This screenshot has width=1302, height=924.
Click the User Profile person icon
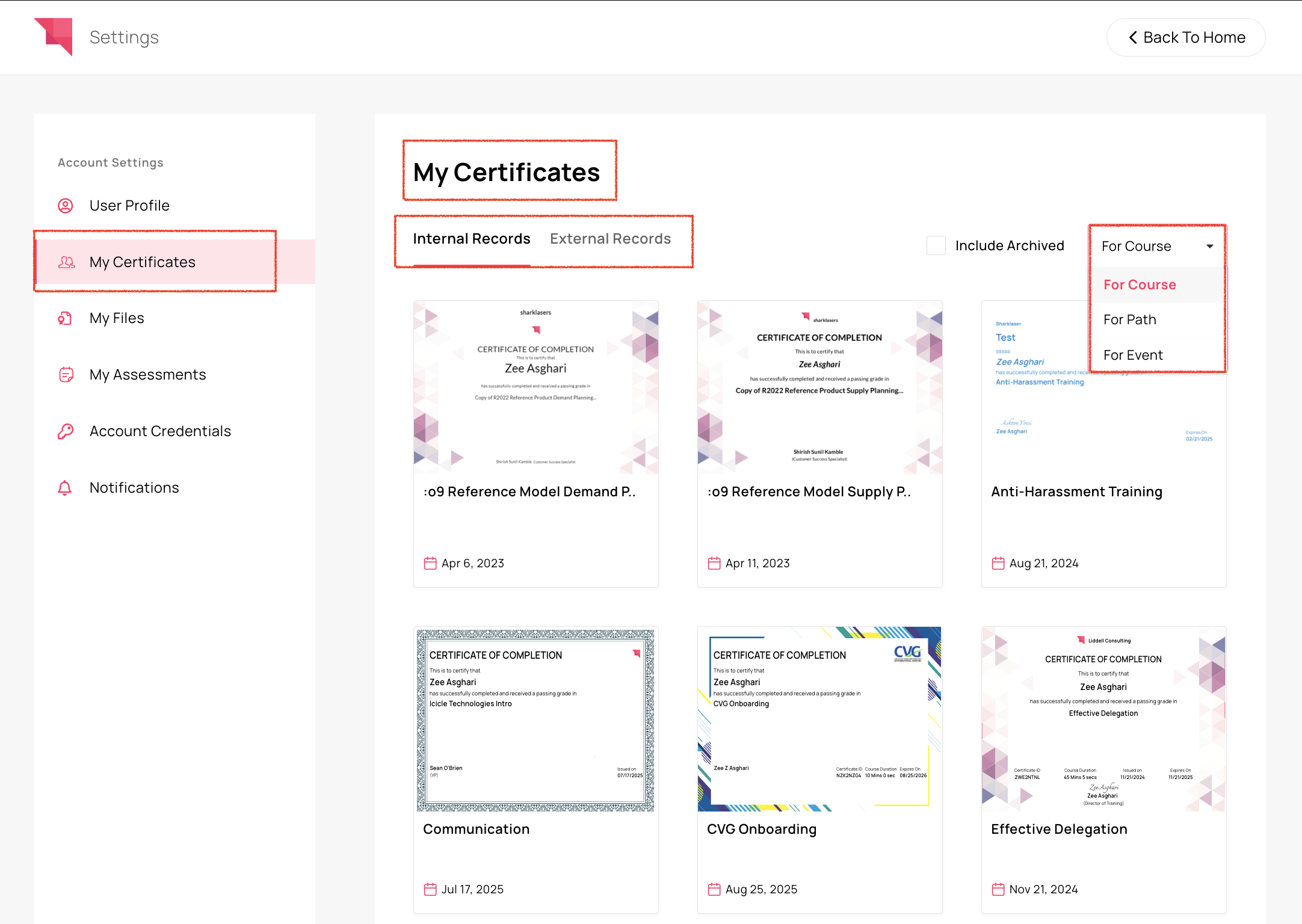[x=66, y=206]
